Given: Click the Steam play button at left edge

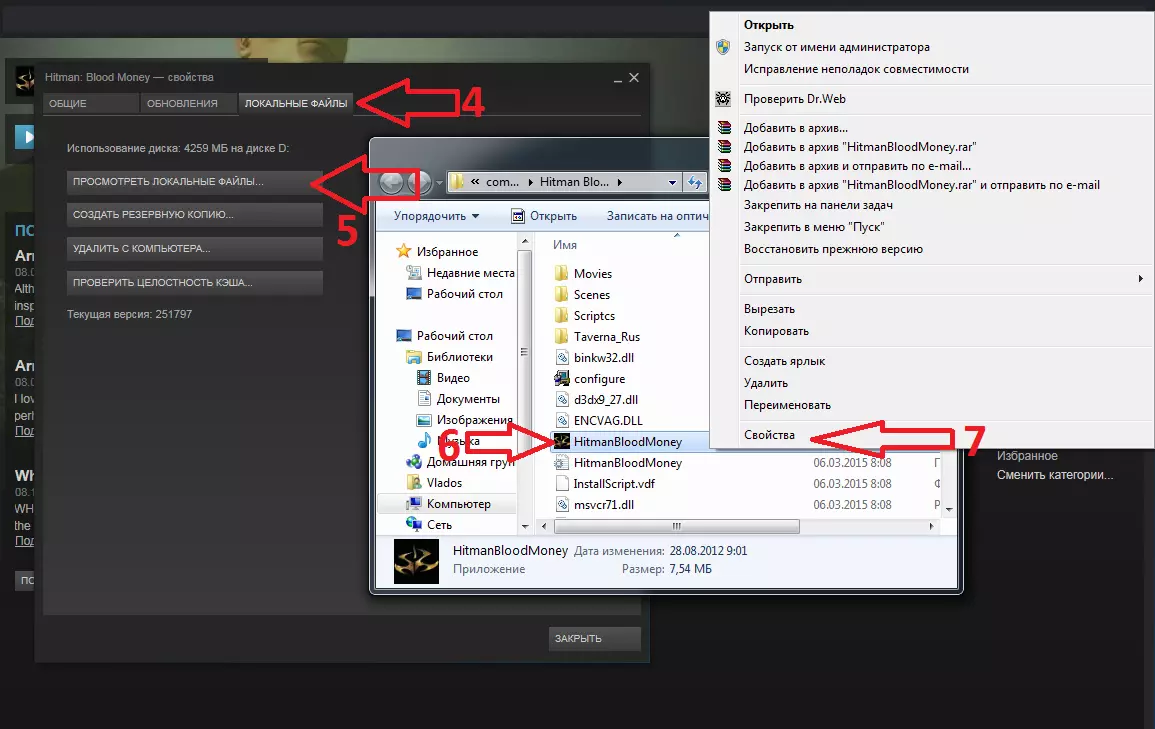Looking at the screenshot, I should pos(24,136).
